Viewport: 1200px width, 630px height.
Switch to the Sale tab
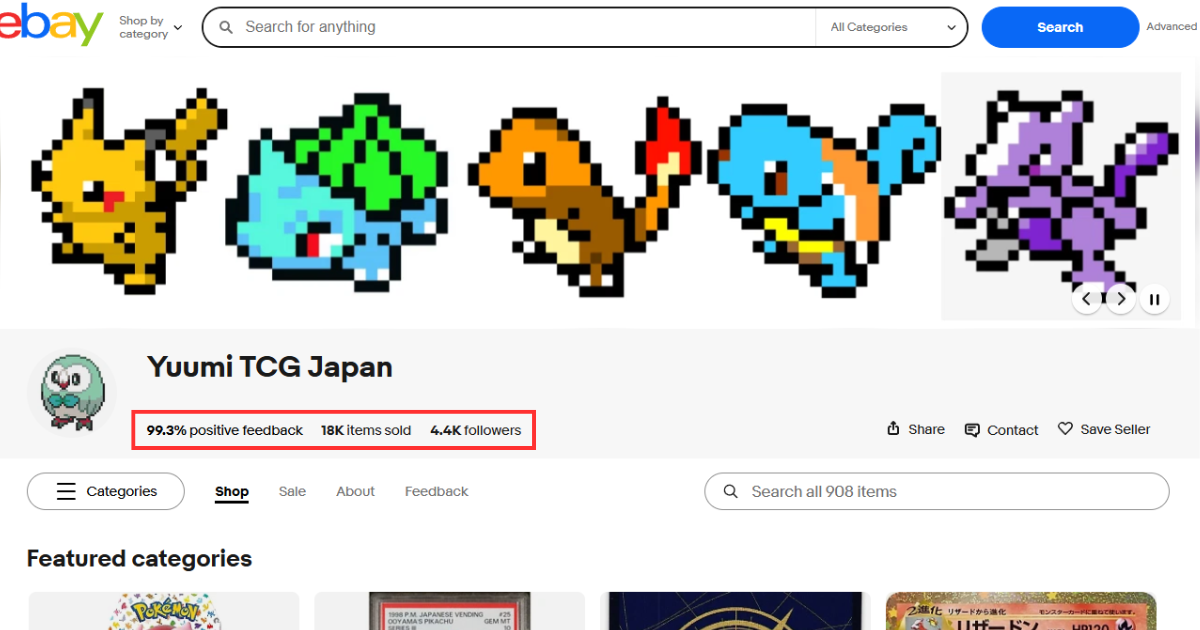point(292,491)
